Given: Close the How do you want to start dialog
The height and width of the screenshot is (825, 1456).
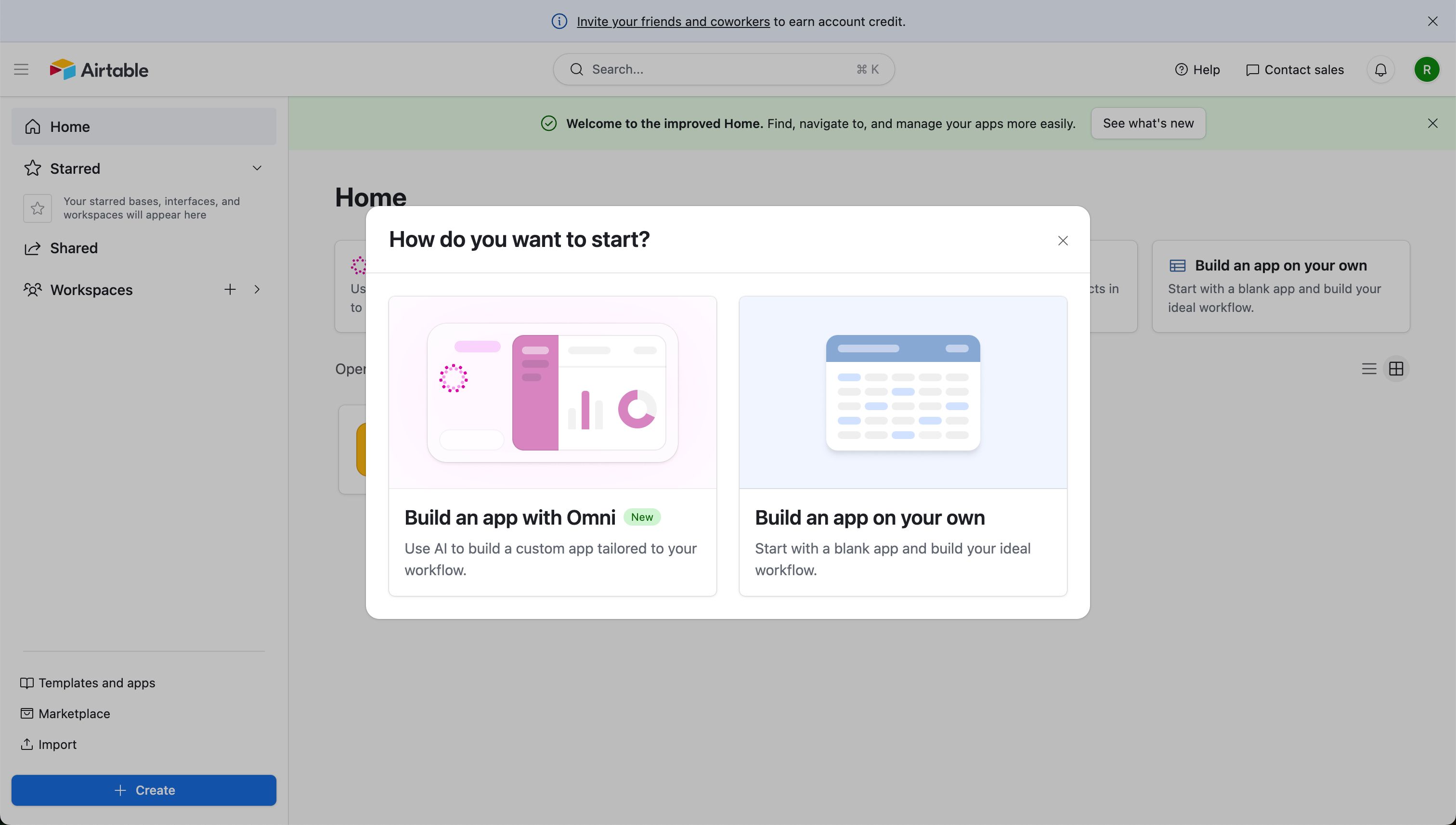Looking at the screenshot, I should [x=1063, y=241].
